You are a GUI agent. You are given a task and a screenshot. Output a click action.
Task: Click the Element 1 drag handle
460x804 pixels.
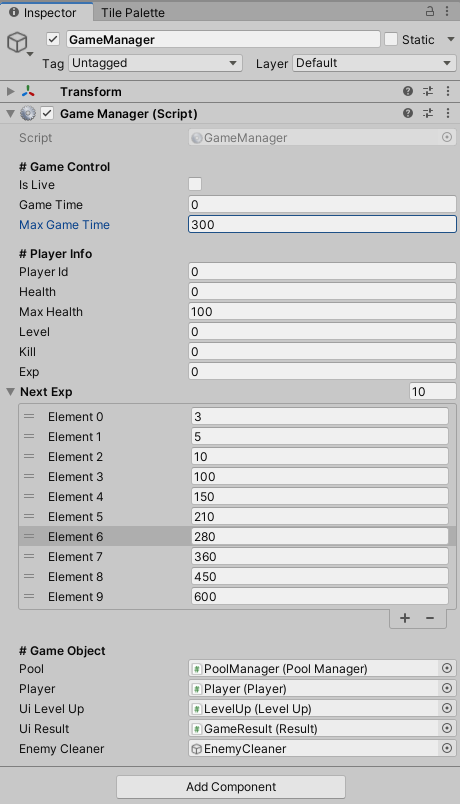[29, 436]
